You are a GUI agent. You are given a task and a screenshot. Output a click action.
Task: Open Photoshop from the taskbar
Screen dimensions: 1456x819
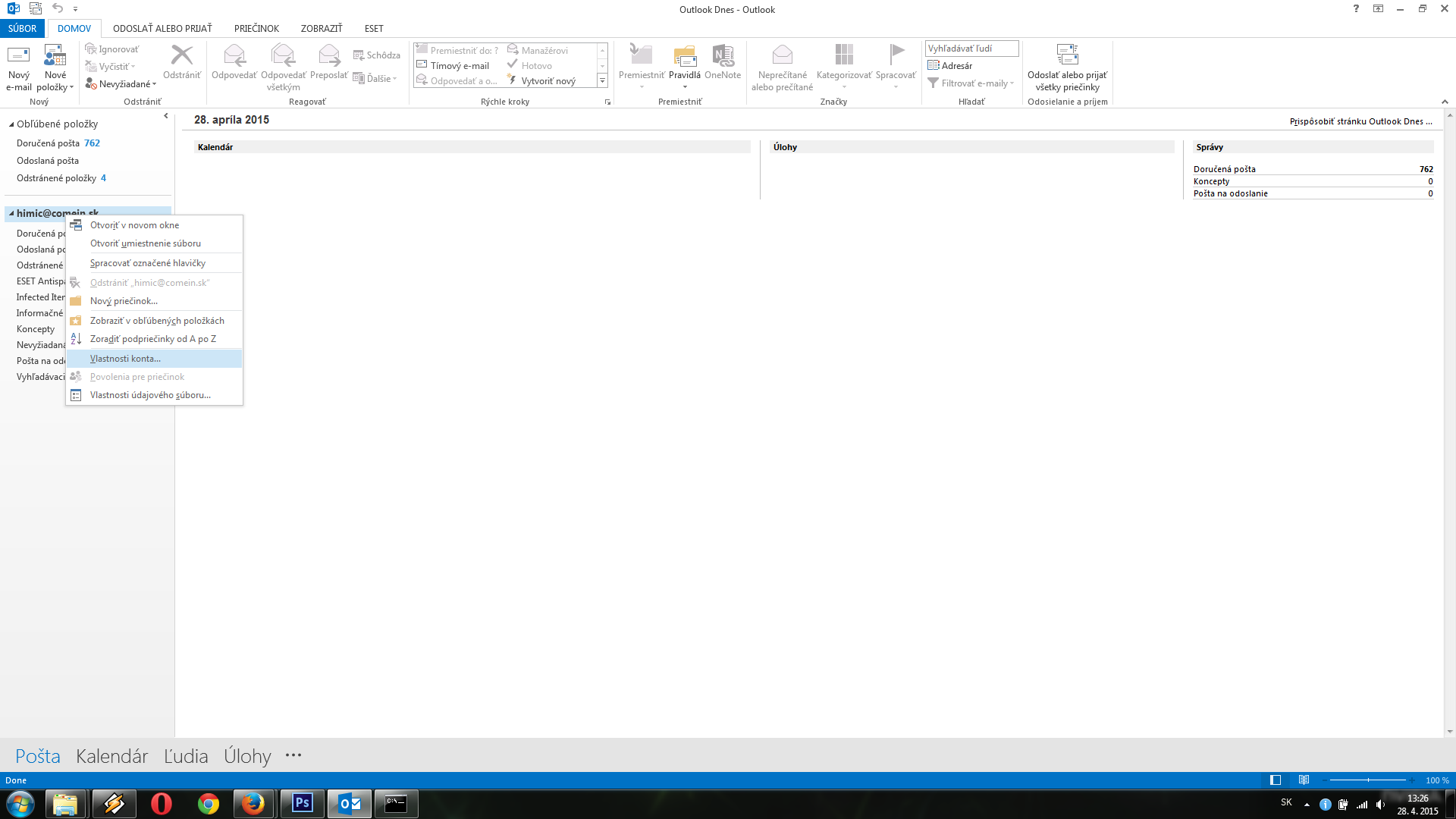click(303, 804)
